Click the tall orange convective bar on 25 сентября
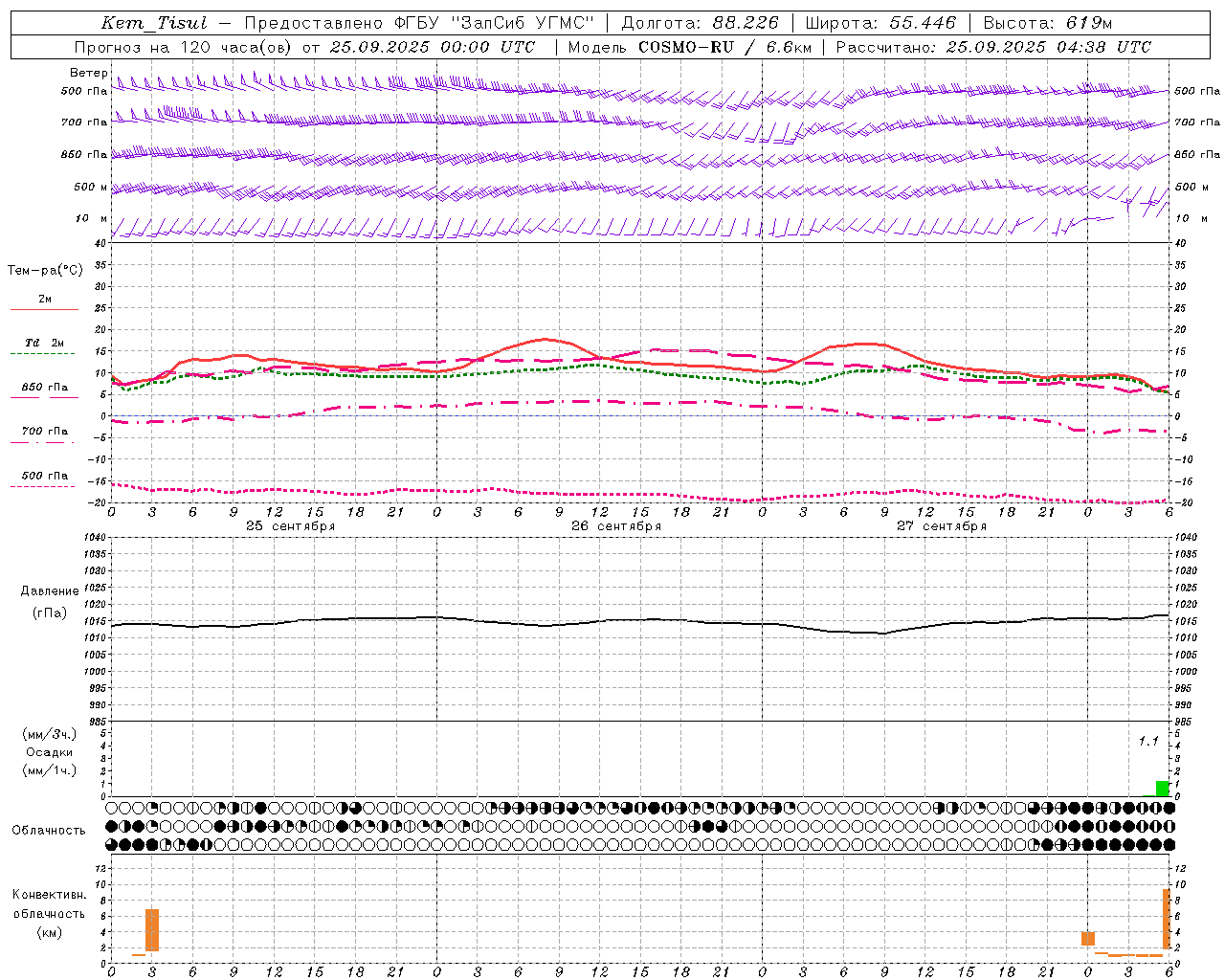Screen dimensions: 1225x980 (152, 930)
